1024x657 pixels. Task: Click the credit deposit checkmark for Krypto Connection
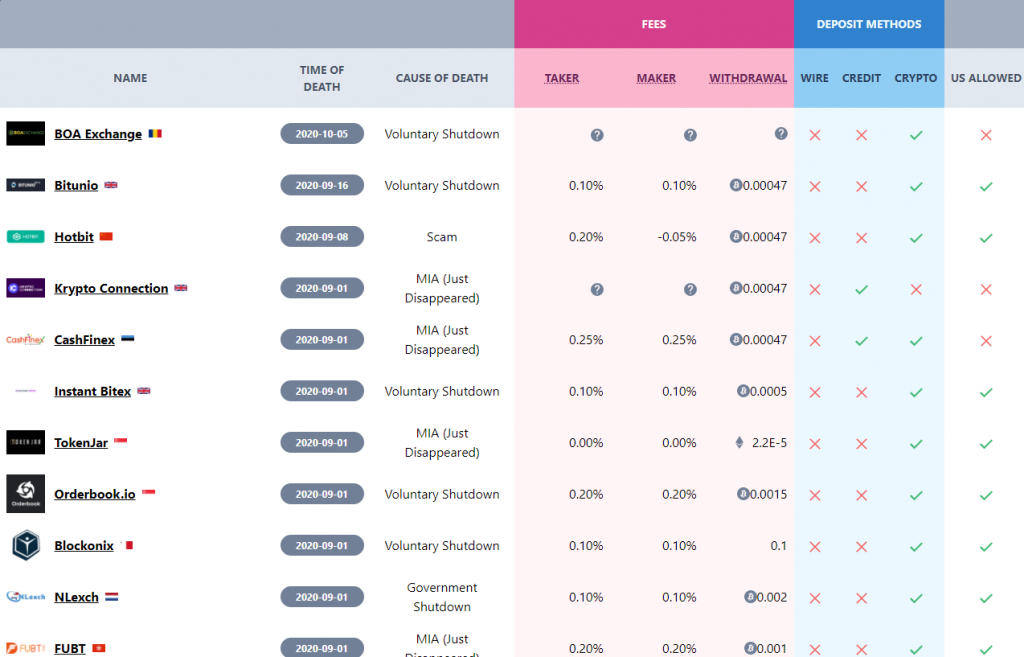point(861,289)
